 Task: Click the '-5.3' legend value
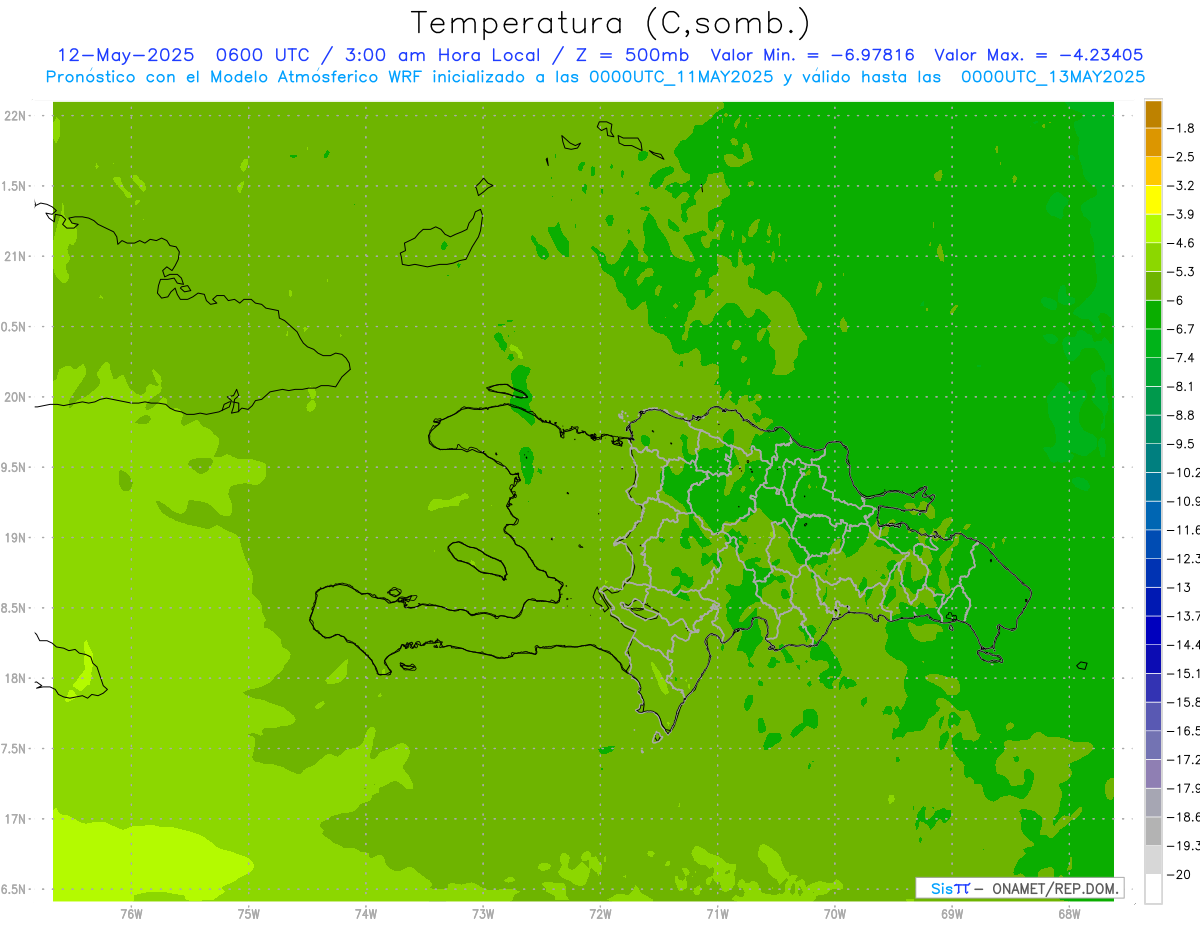(1181, 272)
